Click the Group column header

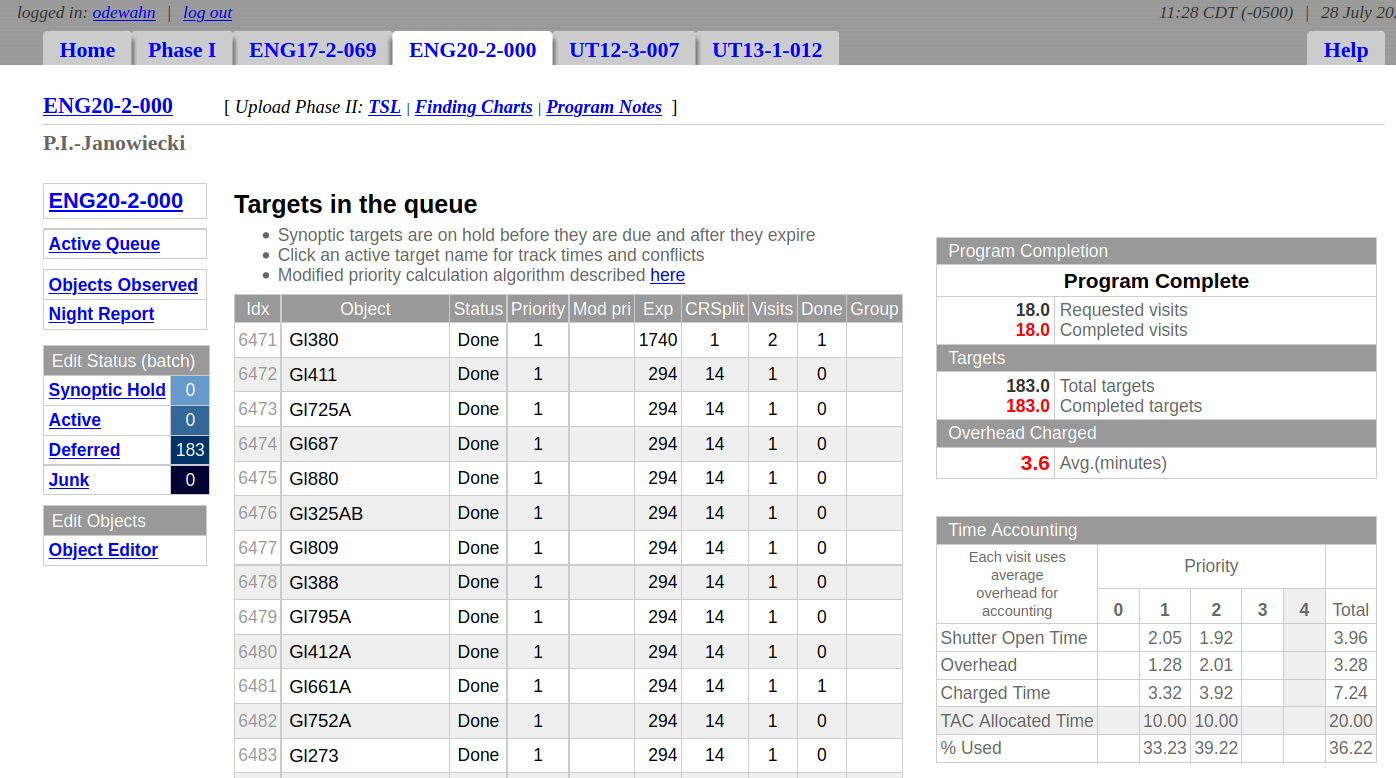point(875,309)
